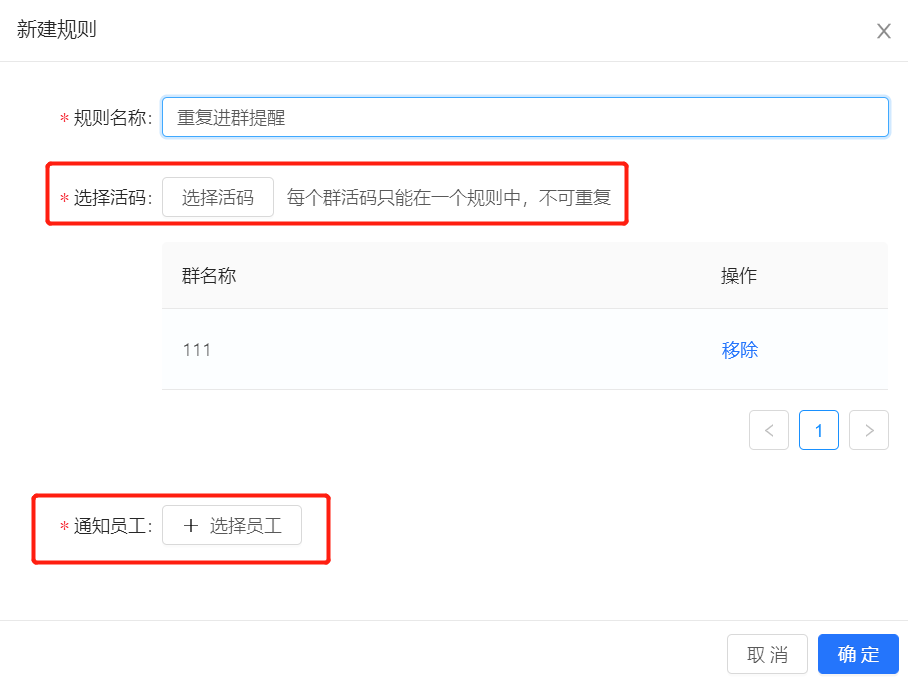This screenshot has width=908, height=680.
Task: Click the red asterisk before 通知员工
Action: coord(64,526)
